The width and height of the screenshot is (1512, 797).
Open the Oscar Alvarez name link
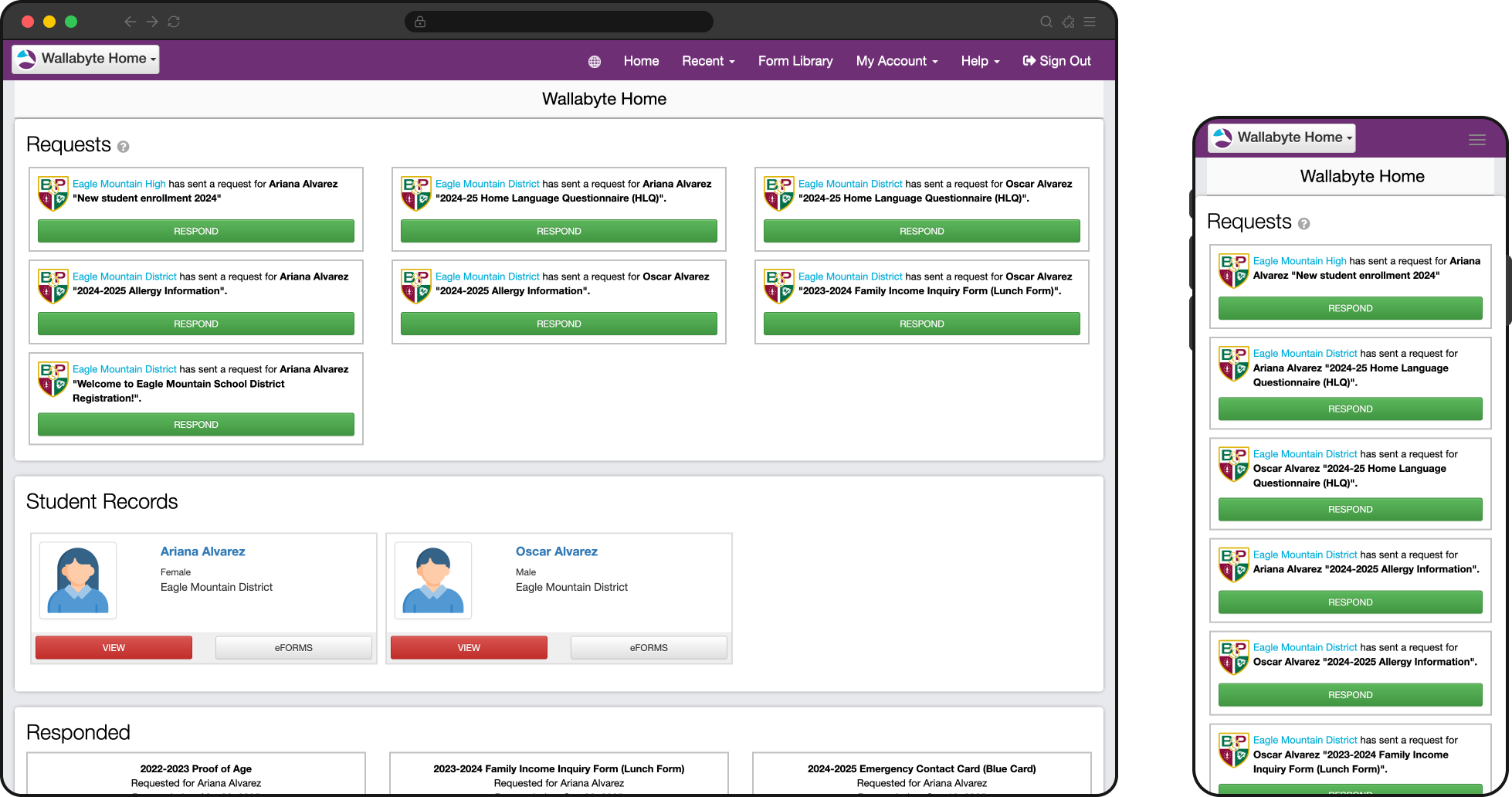556,551
